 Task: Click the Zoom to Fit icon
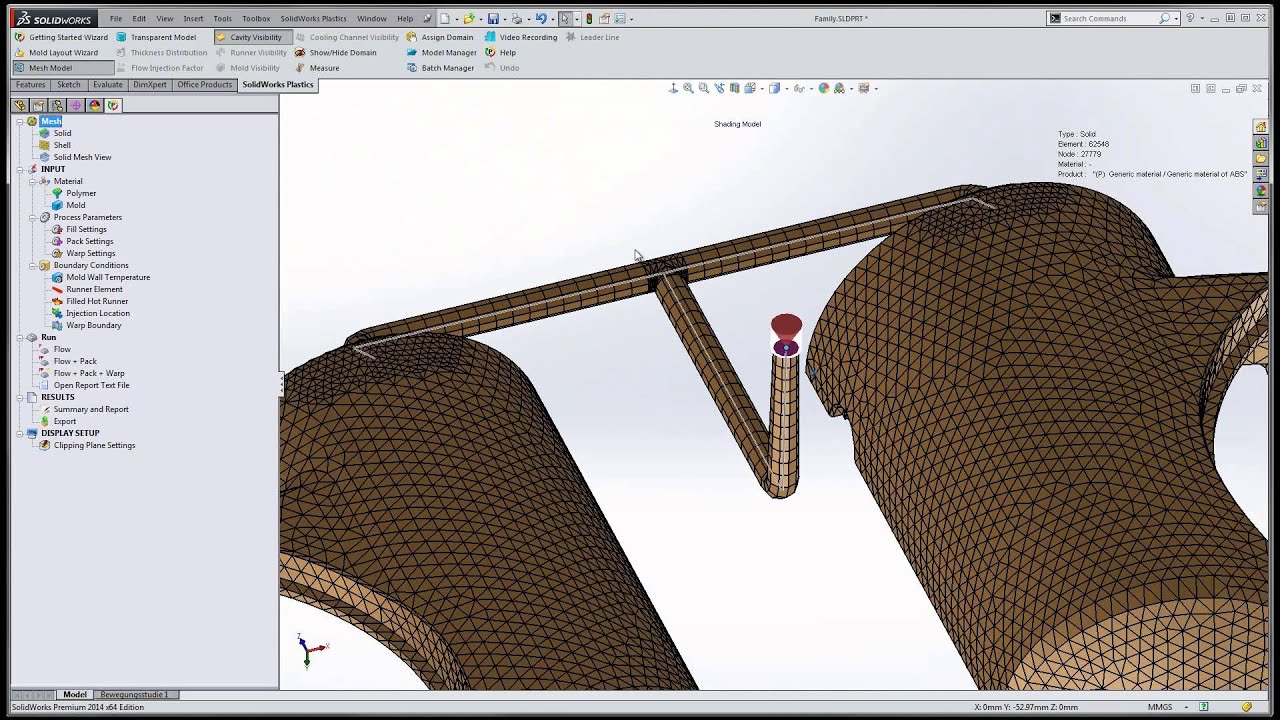[x=688, y=88]
